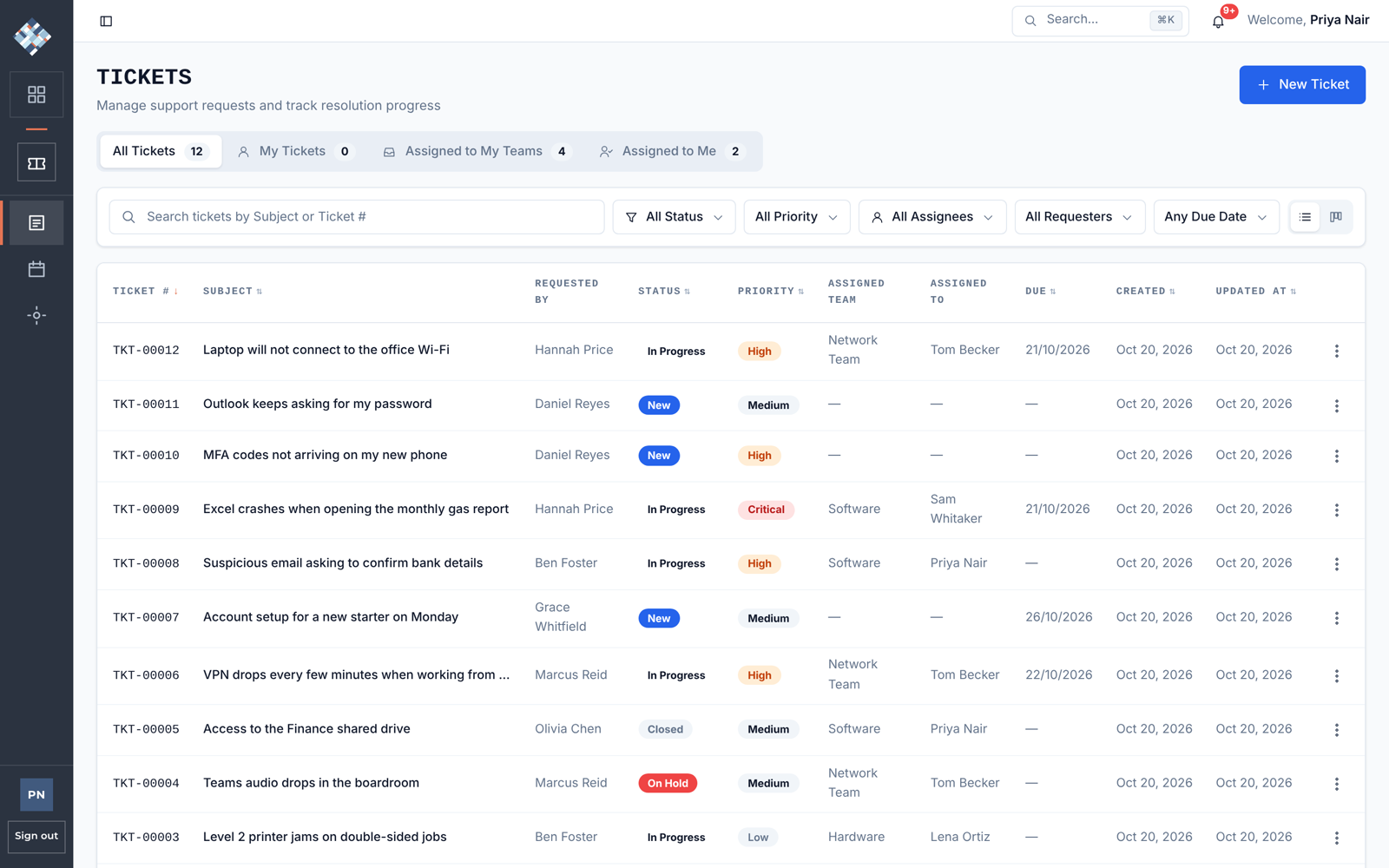Click the due date 26/10/2026
Screen dimensions: 1389x868
click(x=1059, y=617)
